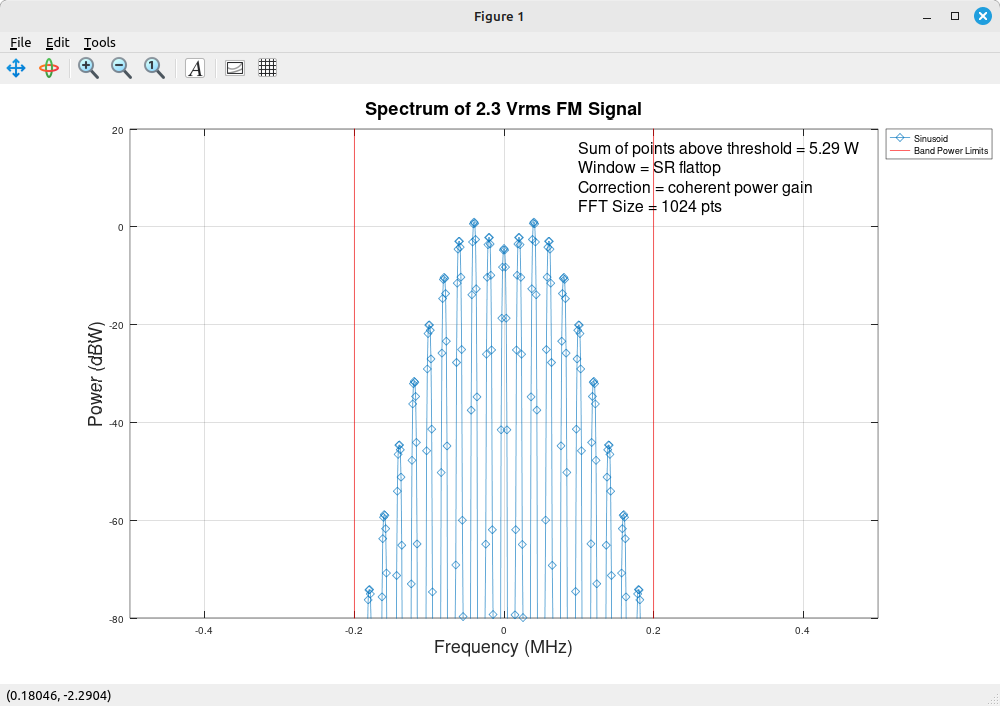Toggle the axes visibility icon
Image resolution: width=1000 pixels, height=706 pixels.
click(235, 68)
